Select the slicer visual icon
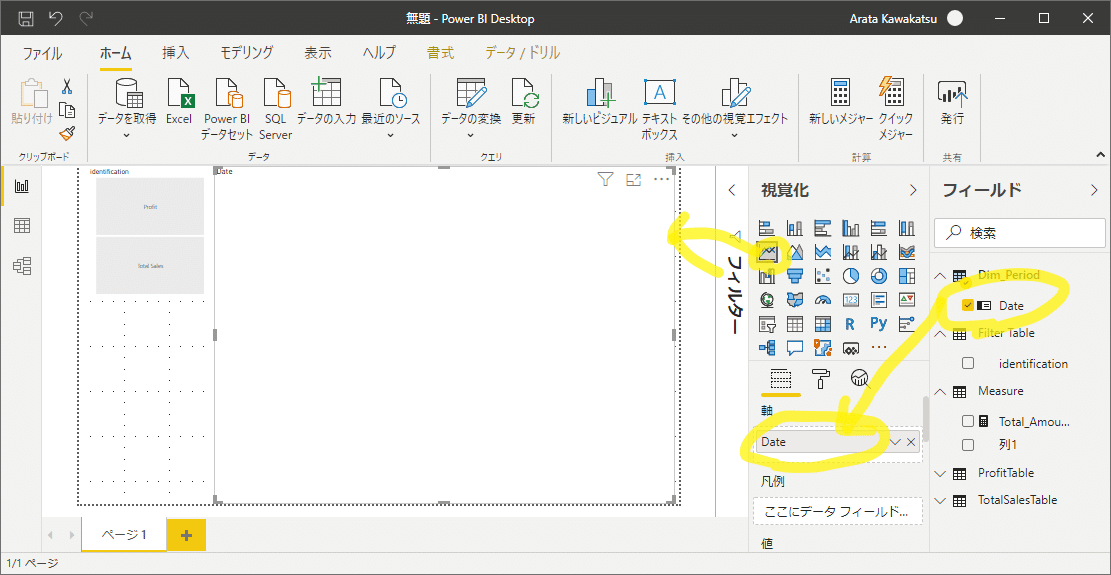Screen dimensions: 1111x575 coord(767,324)
